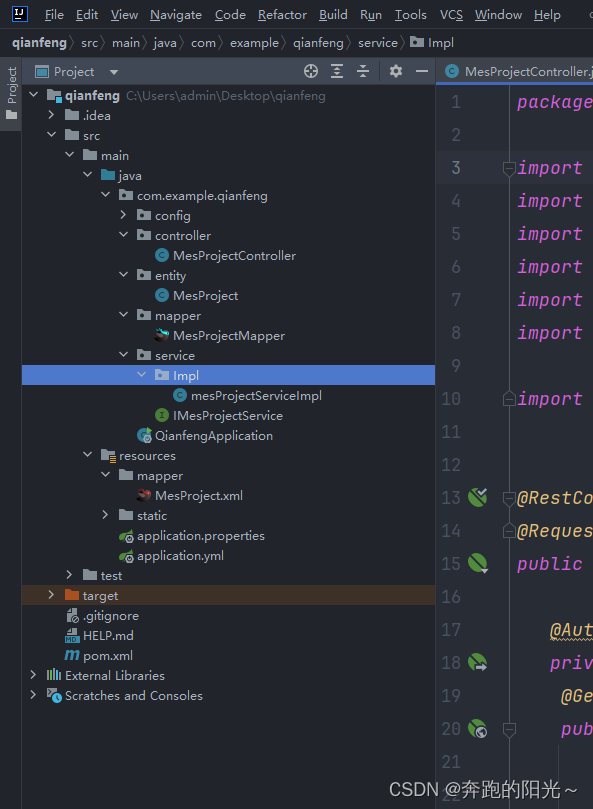Toggle code fold marker on line 13

(x=509, y=498)
